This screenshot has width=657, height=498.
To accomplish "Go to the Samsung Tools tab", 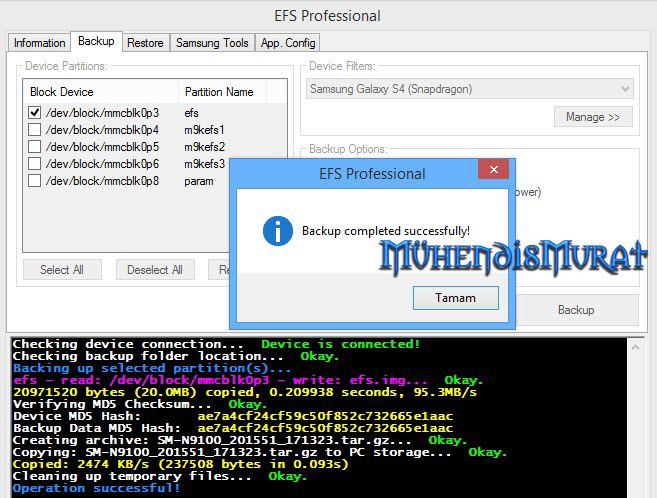I will [x=212, y=43].
